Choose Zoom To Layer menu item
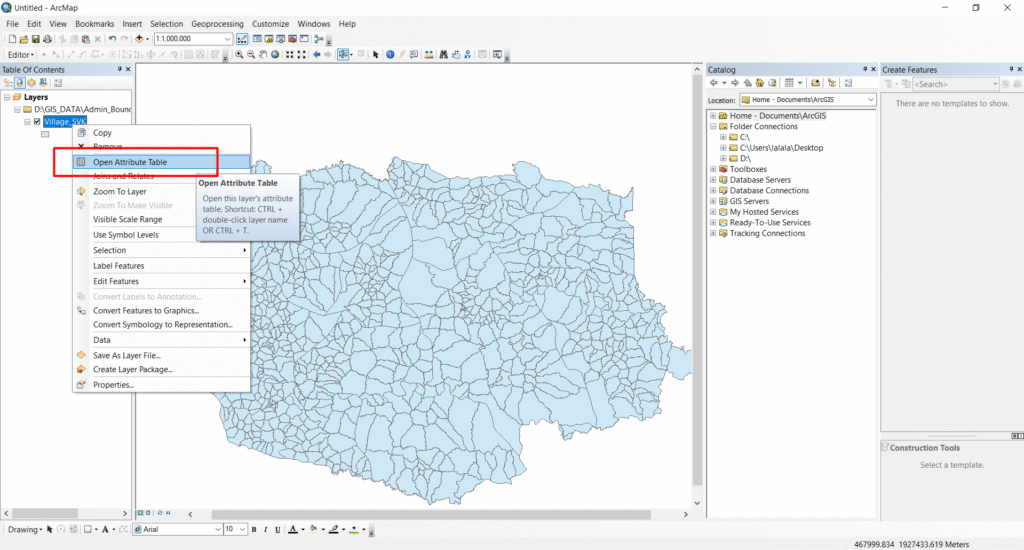Image resolution: width=1024 pixels, height=550 pixels. pos(161,191)
